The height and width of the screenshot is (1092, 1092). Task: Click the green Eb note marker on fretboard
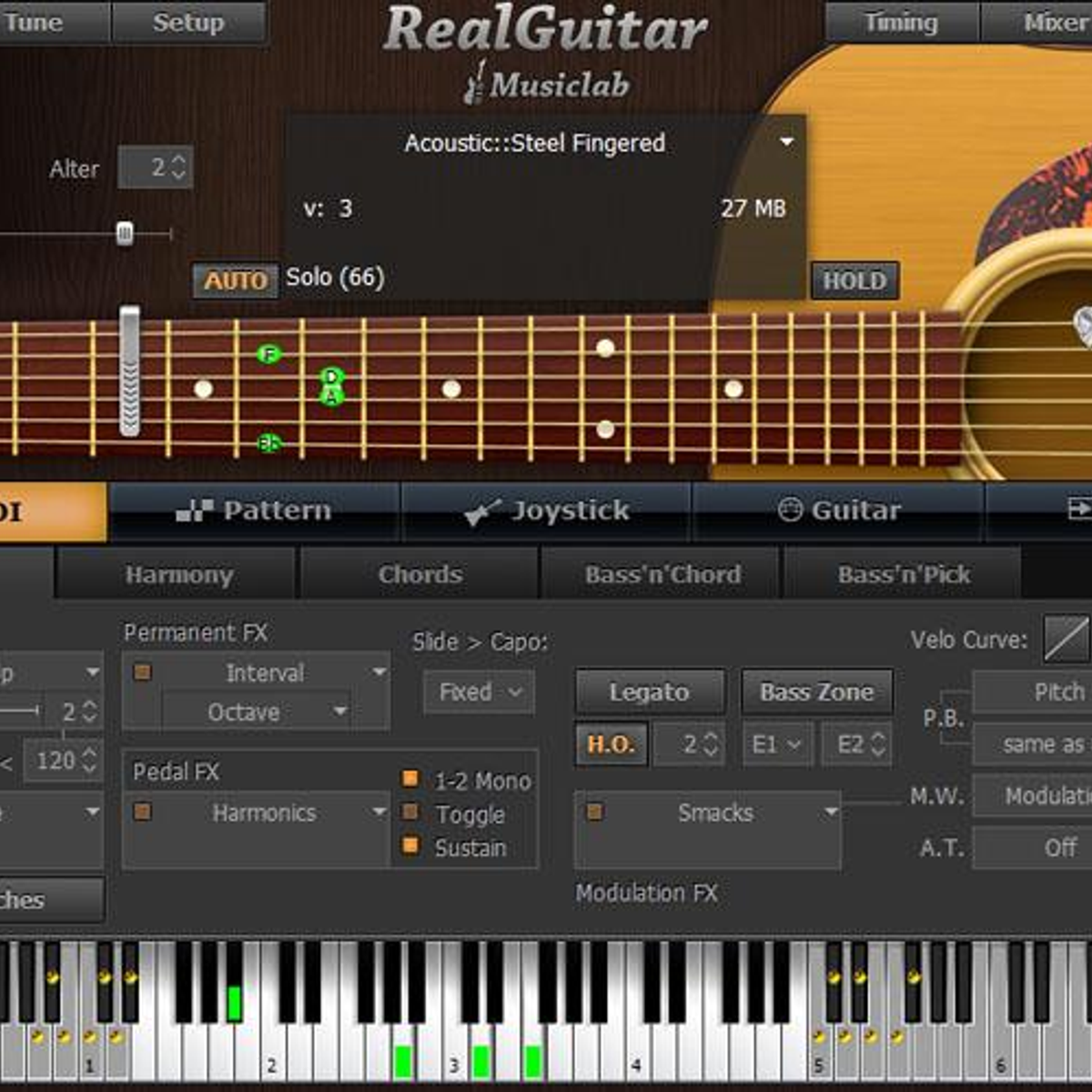pyautogui.click(x=268, y=443)
